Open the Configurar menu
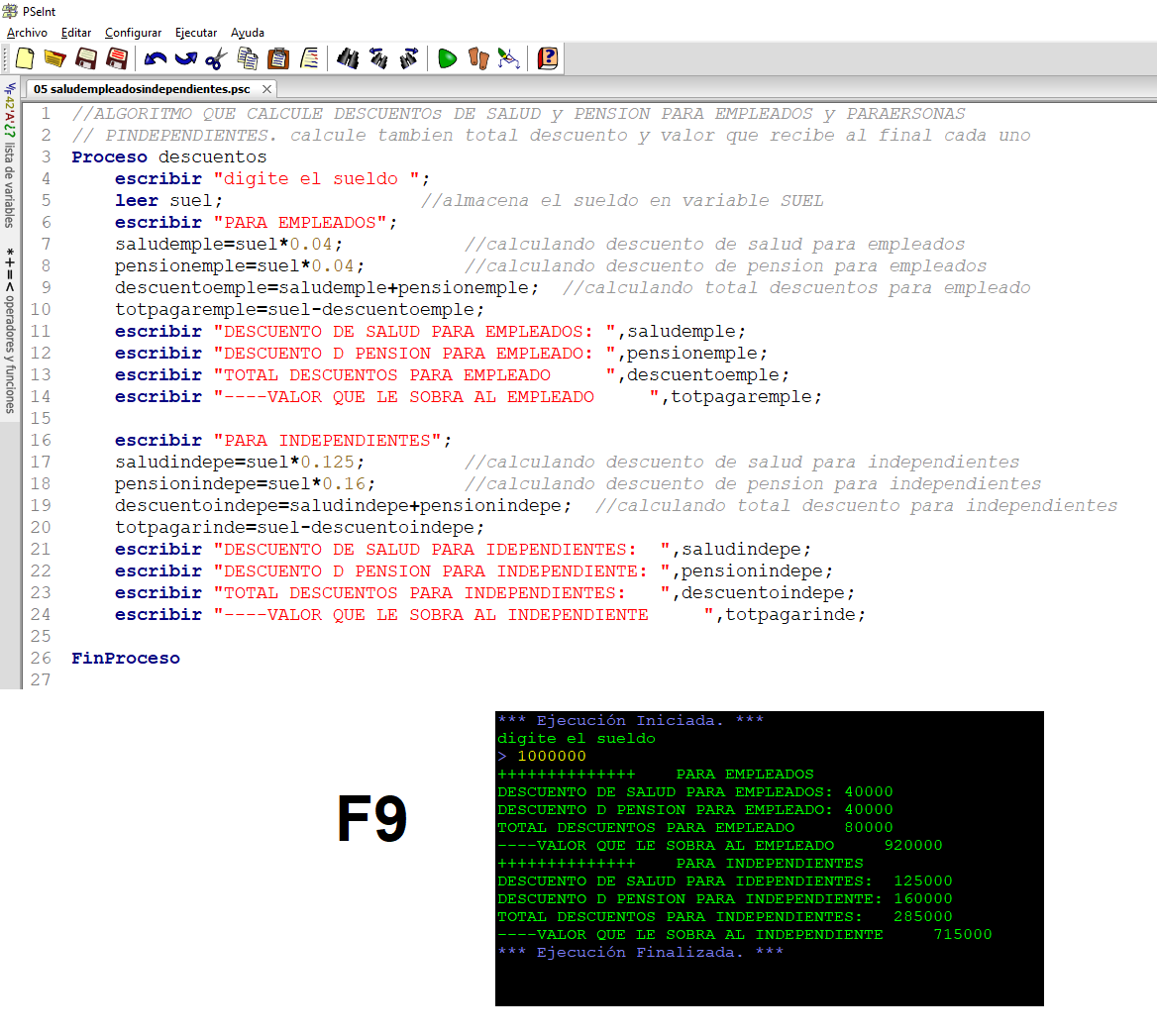 click(x=133, y=33)
